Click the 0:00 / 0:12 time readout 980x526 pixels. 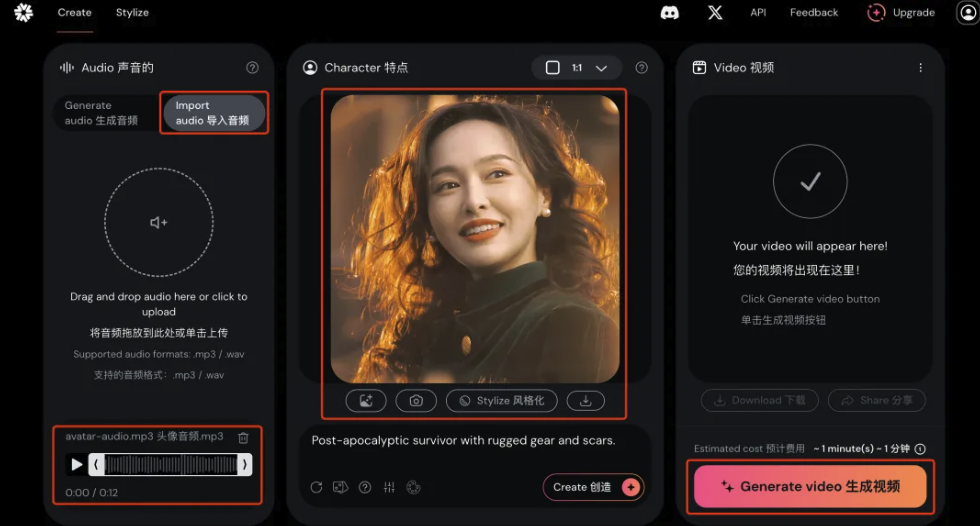(91, 493)
